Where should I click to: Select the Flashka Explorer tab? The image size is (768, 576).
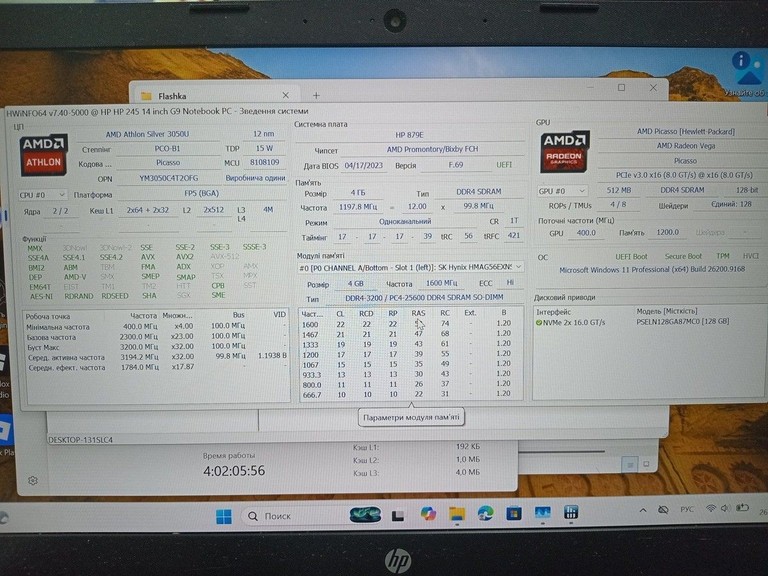[x=214, y=96]
